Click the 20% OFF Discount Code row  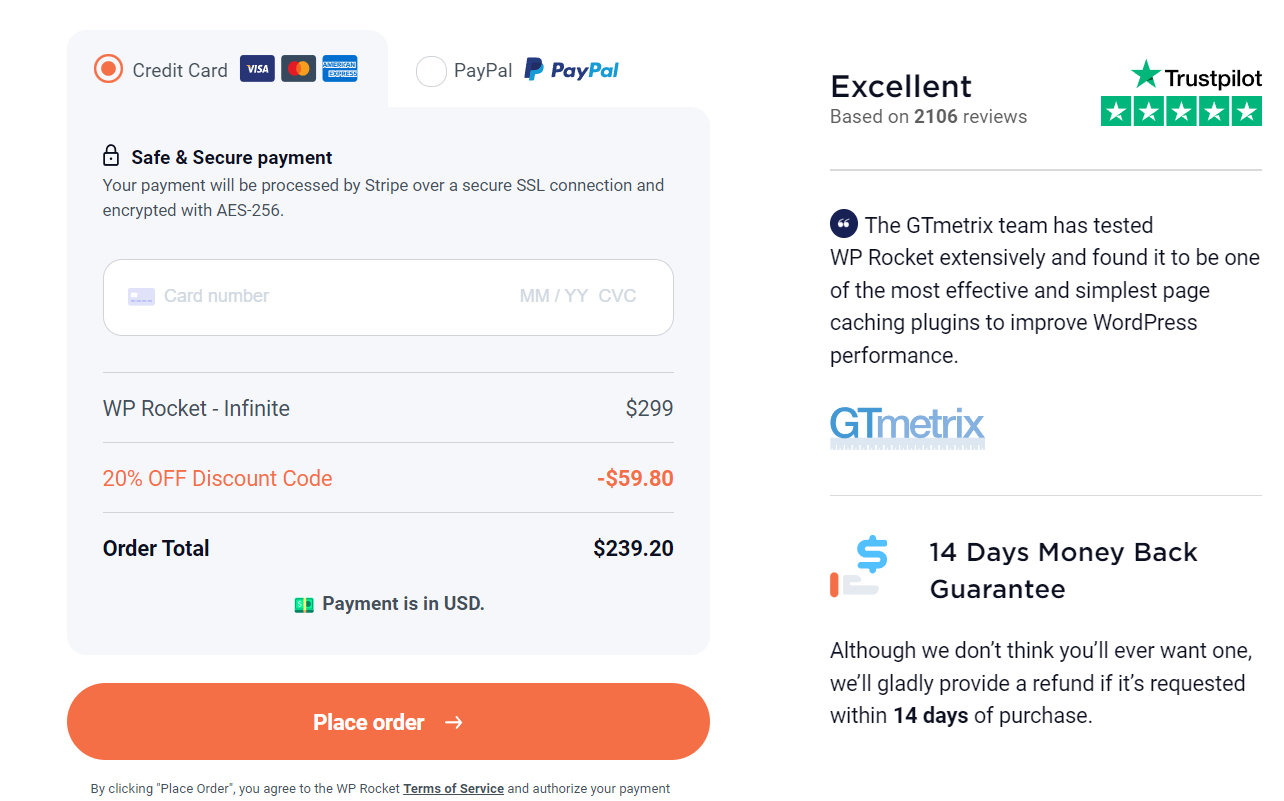[217, 478]
